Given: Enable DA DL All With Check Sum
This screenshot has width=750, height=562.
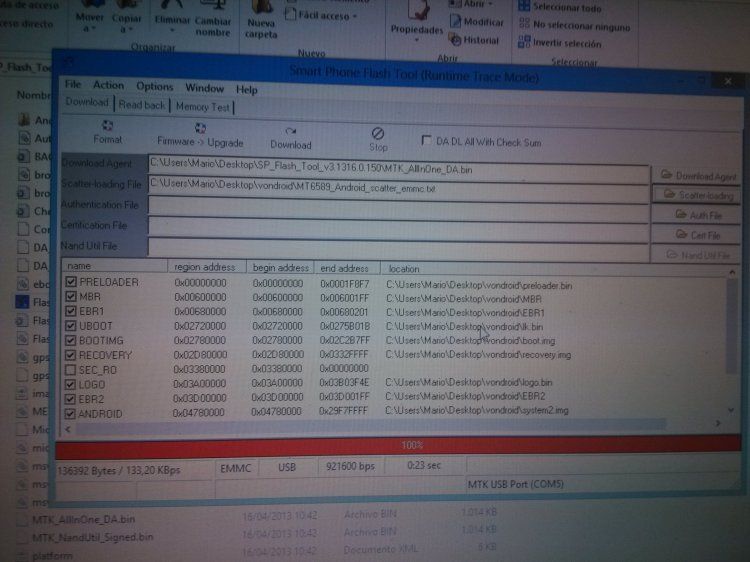Looking at the screenshot, I should click(426, 140).
